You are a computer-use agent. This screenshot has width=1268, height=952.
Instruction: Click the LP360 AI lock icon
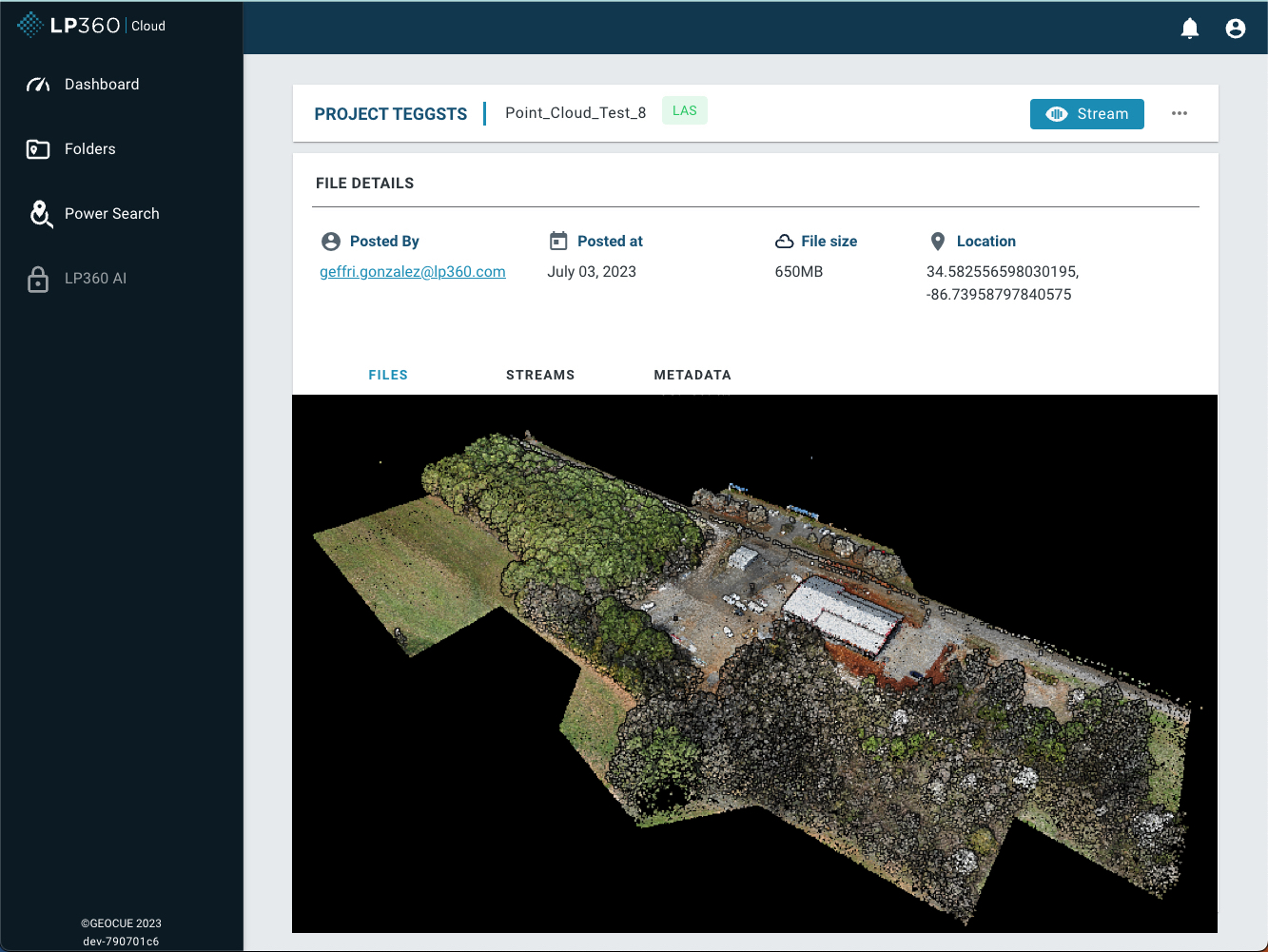coord(38,279)
